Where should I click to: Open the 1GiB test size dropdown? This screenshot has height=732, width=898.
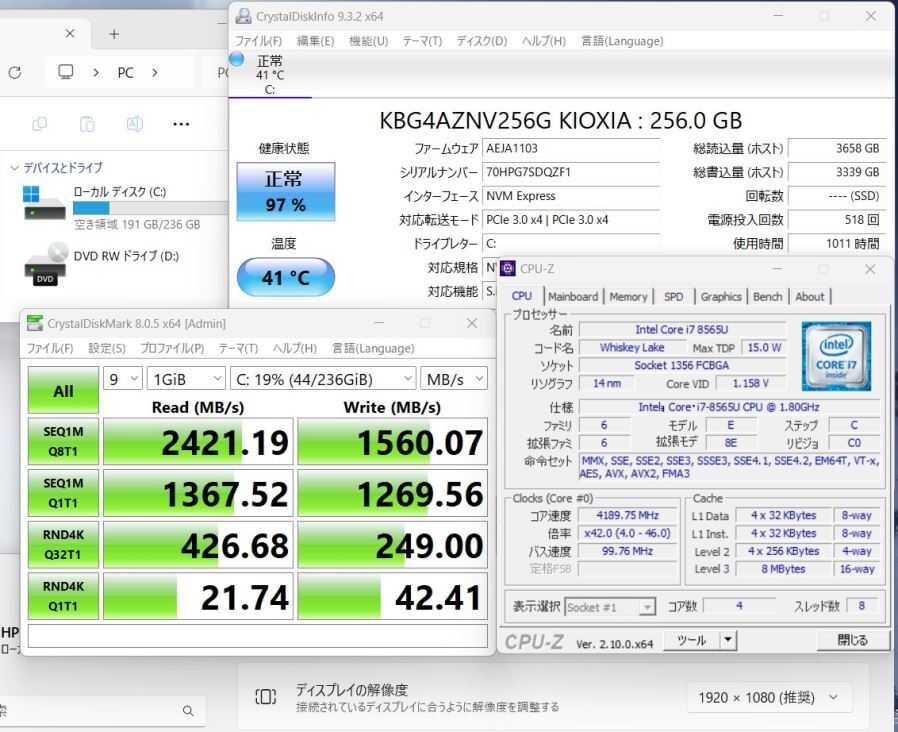(186, 379)
